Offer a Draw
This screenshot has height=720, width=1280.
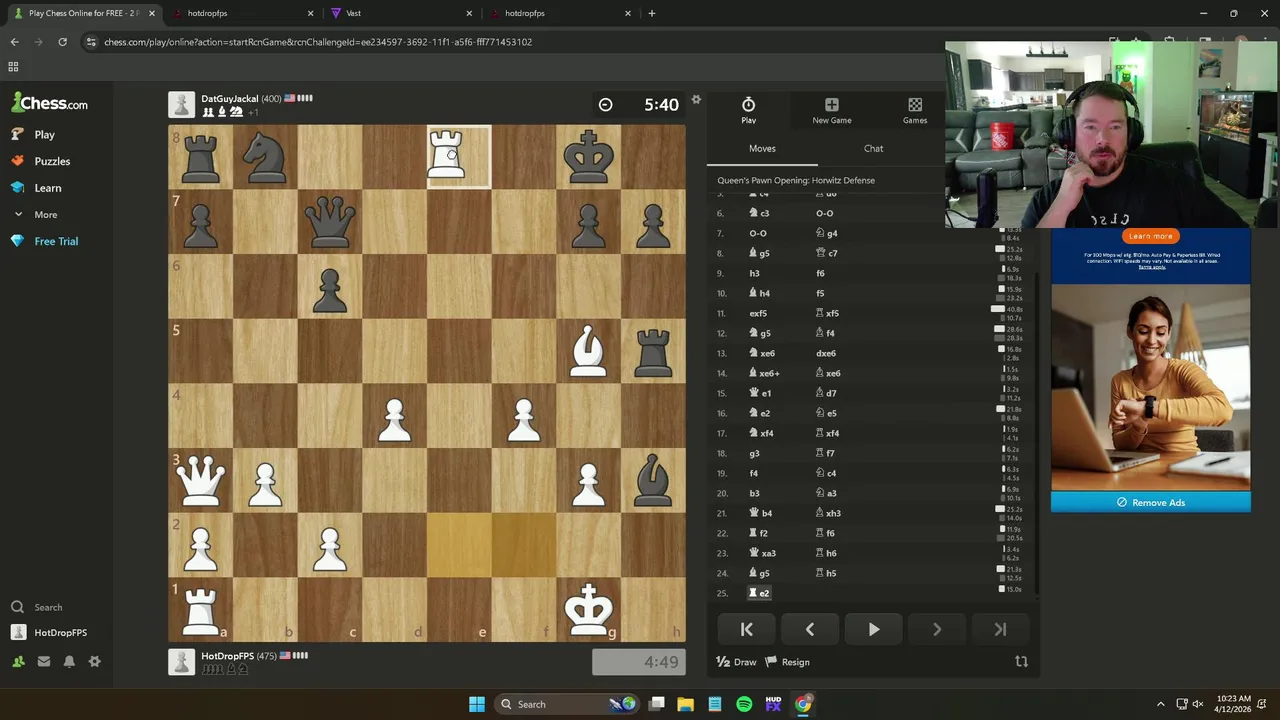pos(736,662)
